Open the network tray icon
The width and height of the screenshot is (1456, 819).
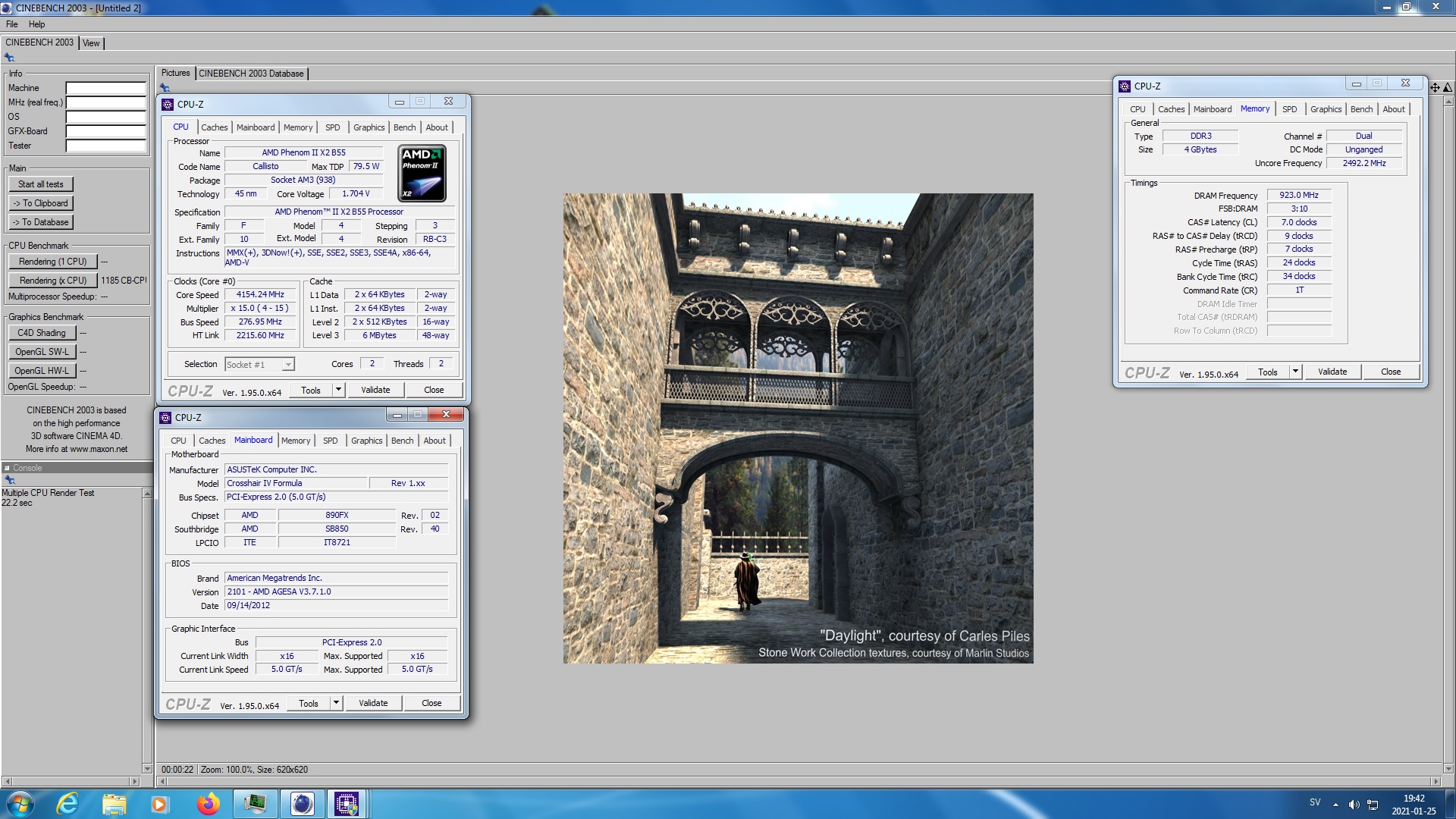point(1373,805)
